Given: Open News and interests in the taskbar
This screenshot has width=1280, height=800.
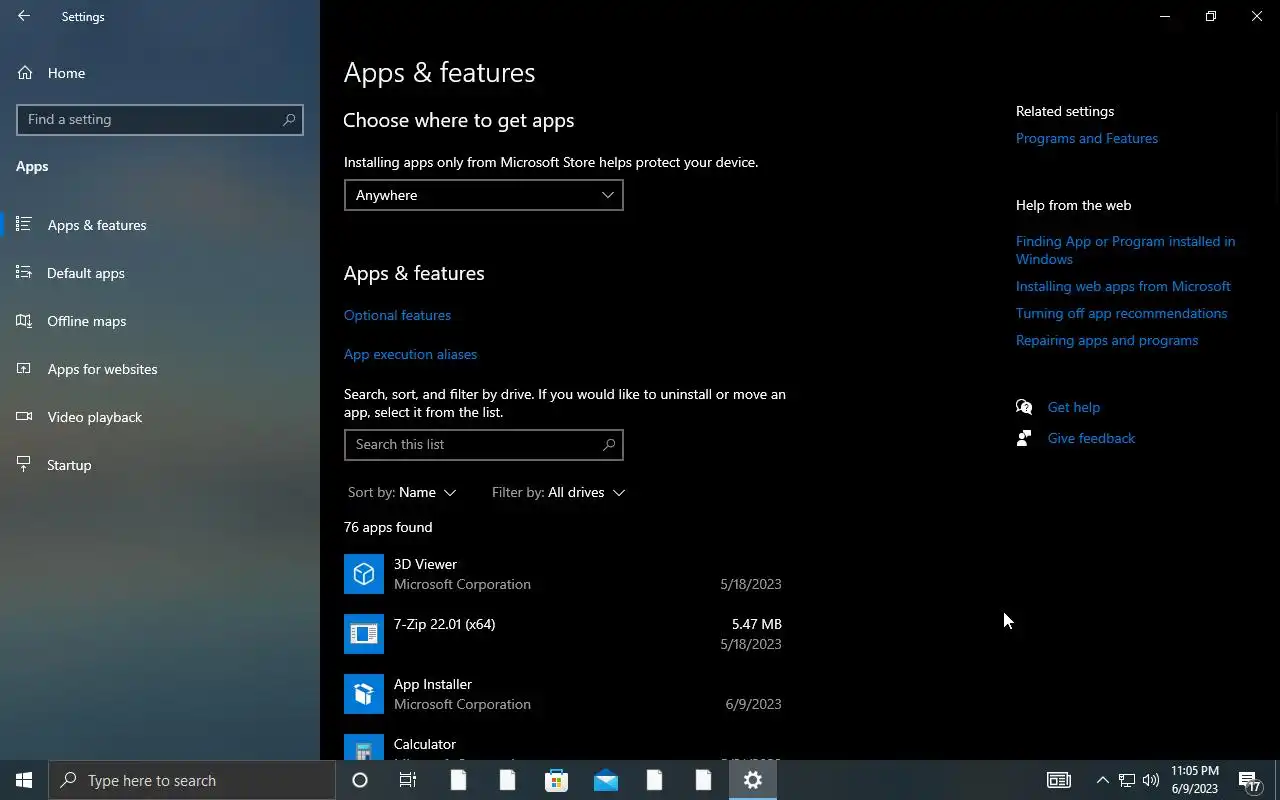Looking at the screenshot, I should 1059,780.
